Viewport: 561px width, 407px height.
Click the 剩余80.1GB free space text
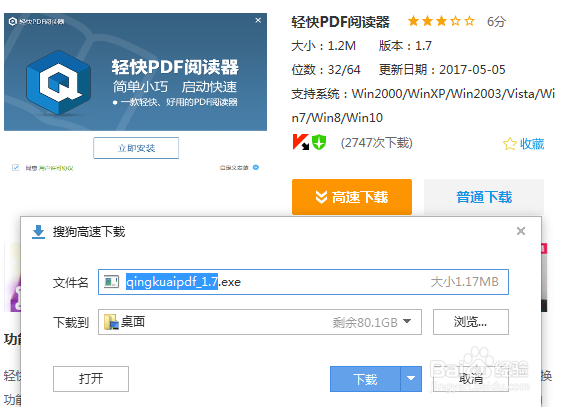click(x=365, y=322)
